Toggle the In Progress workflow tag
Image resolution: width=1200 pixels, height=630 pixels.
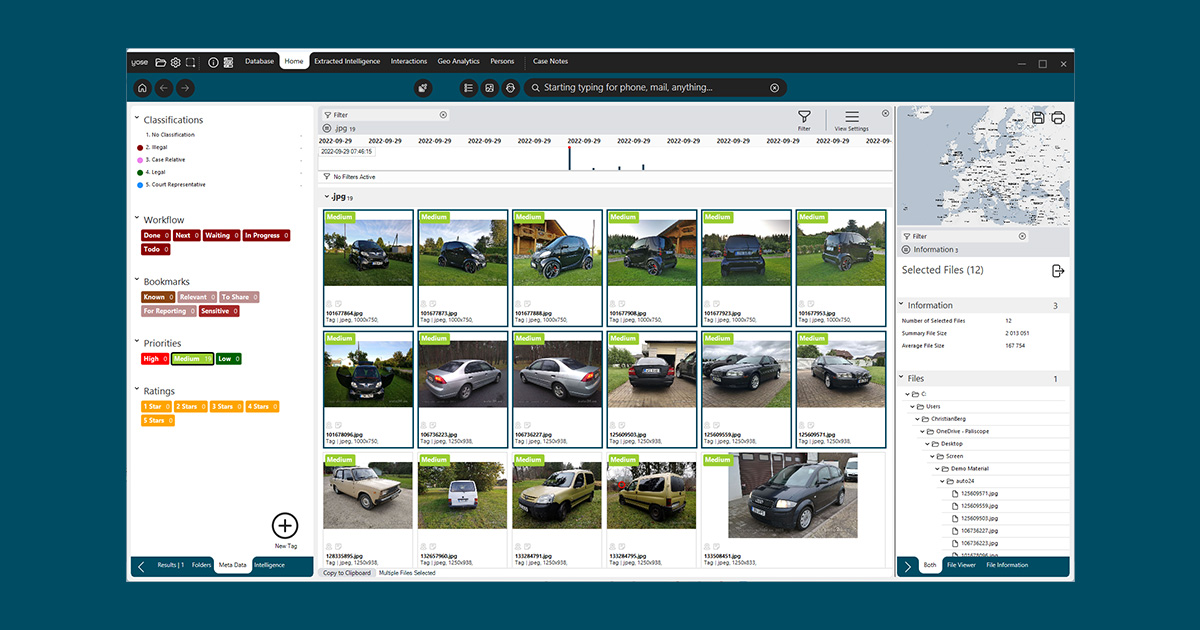click(266, 236)
